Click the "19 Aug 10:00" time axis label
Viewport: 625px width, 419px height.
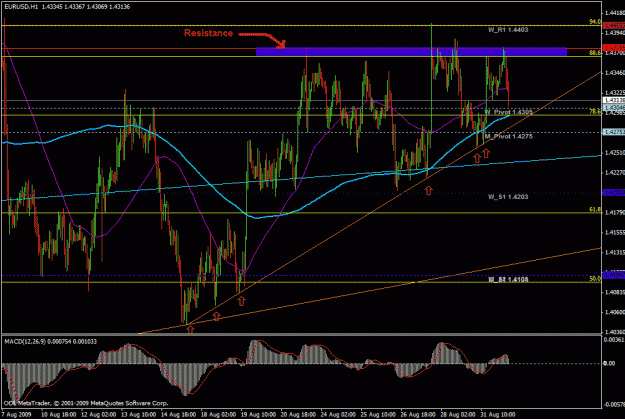tap(258, 414)
